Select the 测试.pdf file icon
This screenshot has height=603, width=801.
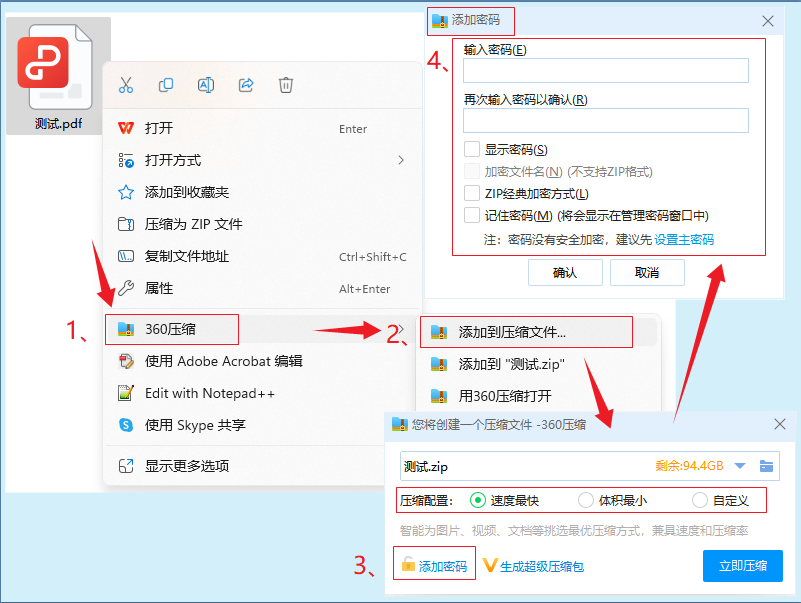coord(58,76)
